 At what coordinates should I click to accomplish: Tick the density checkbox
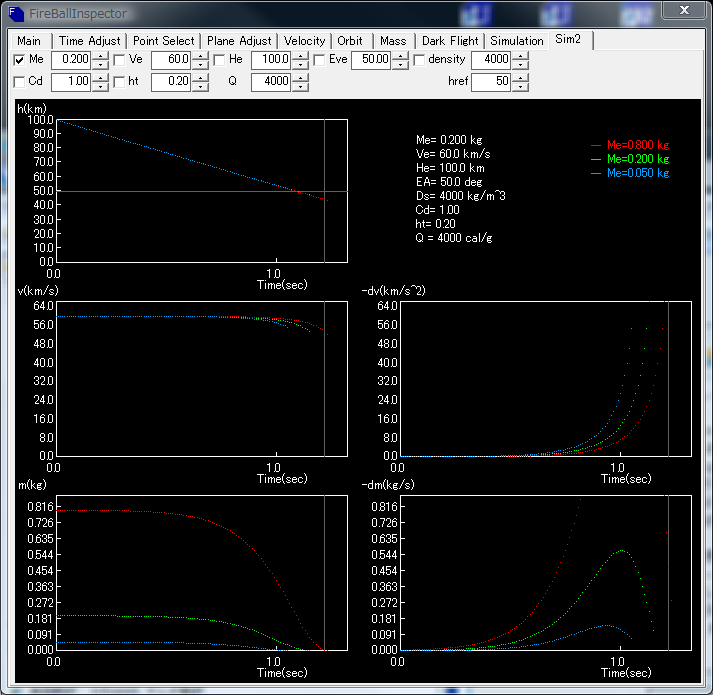click(419, 60)
